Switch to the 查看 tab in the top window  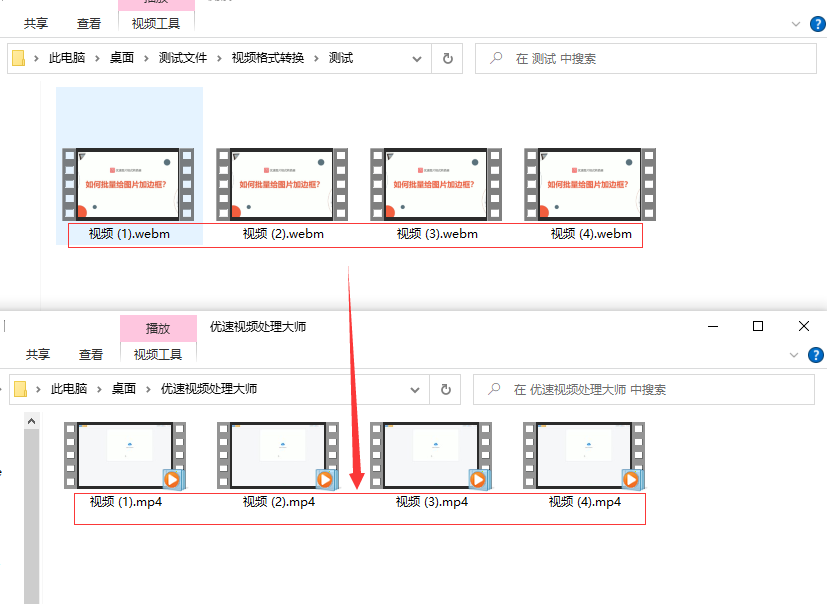87,23
